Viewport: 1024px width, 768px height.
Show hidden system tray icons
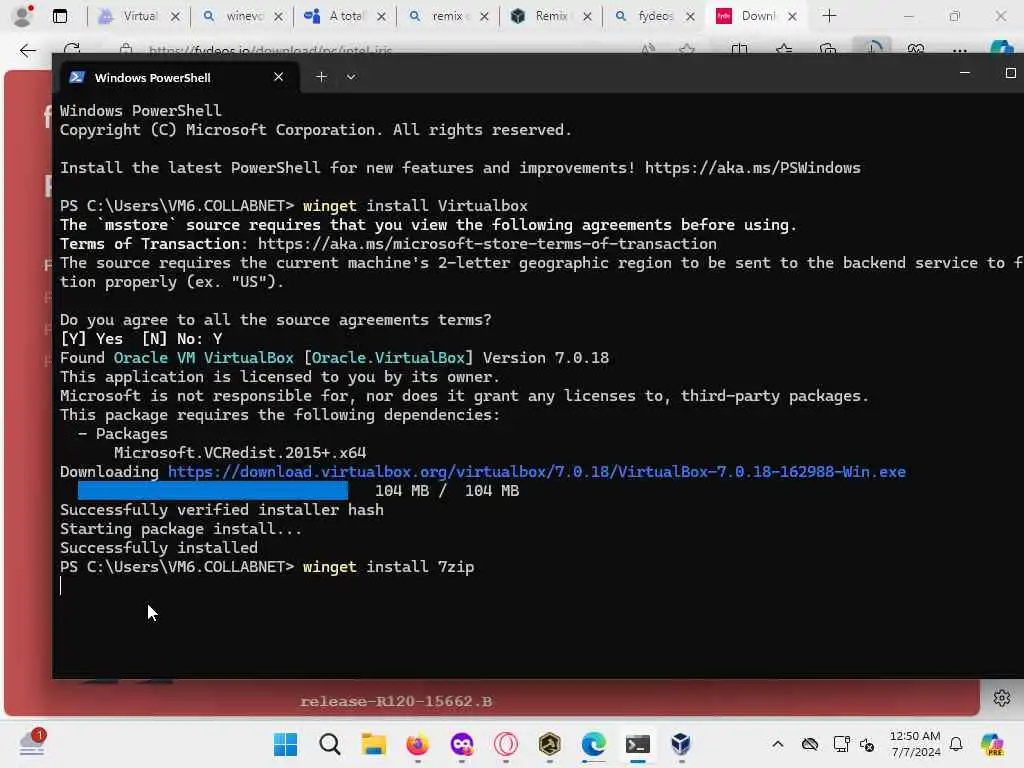point(777,744)
